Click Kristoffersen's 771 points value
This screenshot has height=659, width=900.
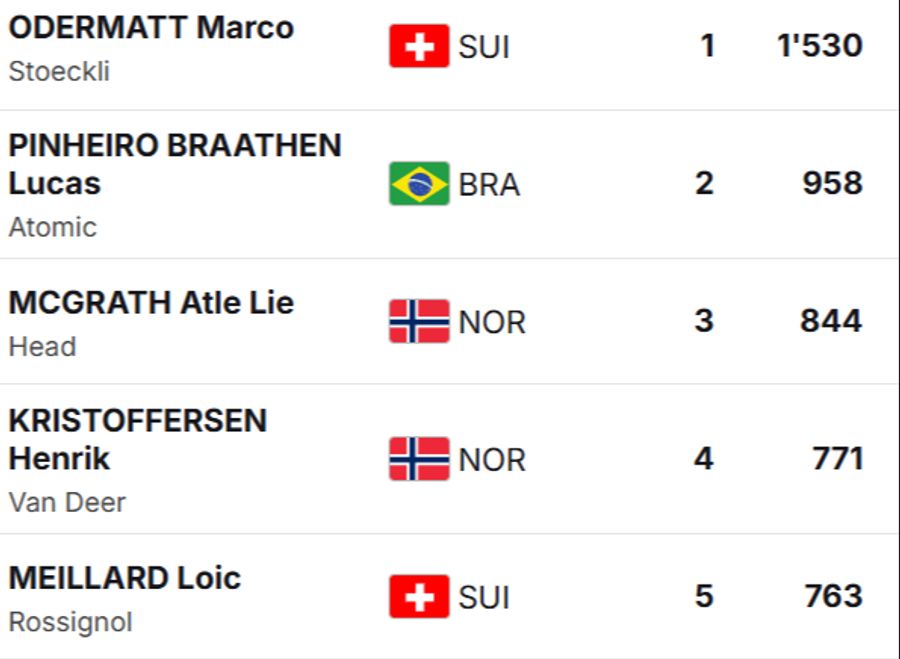(837, 459)
